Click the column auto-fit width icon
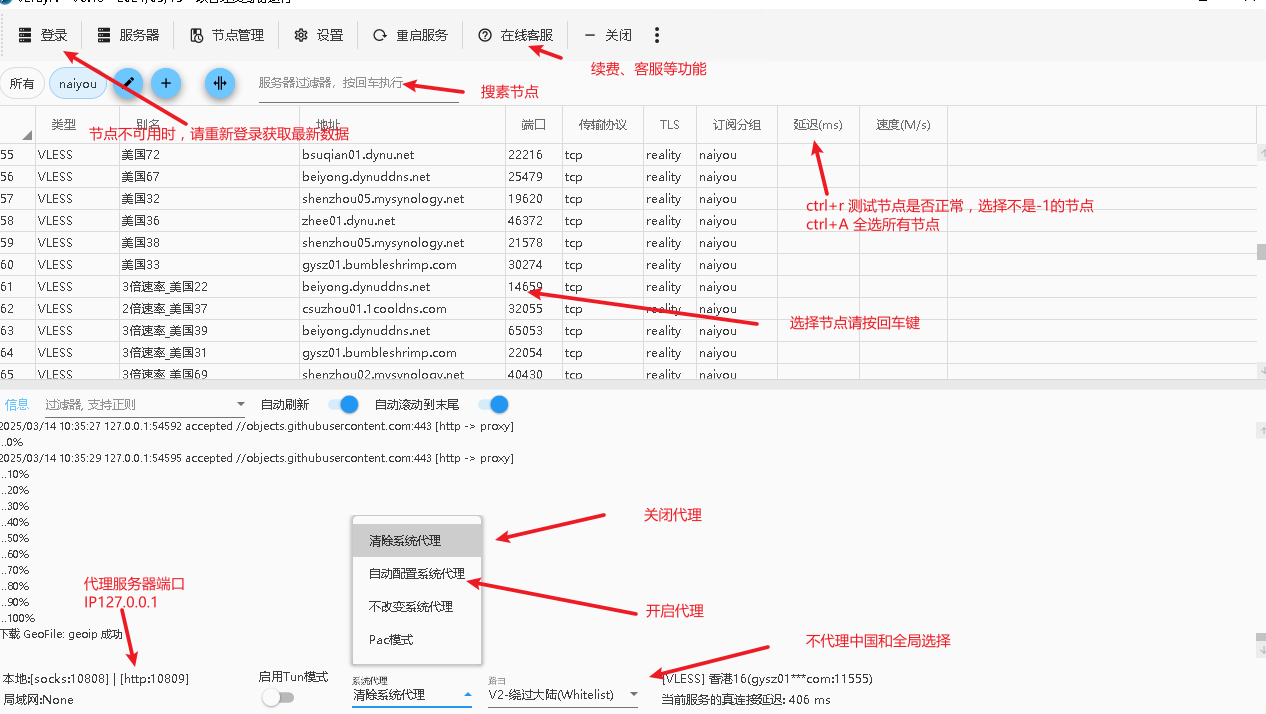1266x714 pixels. (220, 84)
